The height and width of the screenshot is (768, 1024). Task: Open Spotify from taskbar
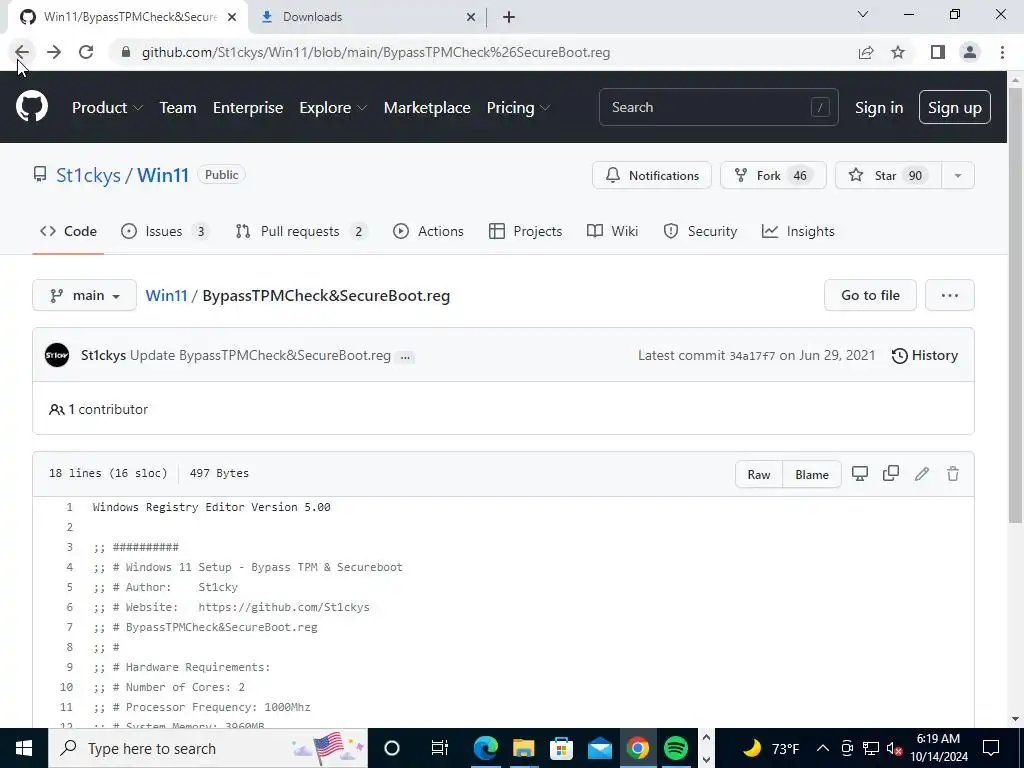pyautogui.click(x=676, y=748)
